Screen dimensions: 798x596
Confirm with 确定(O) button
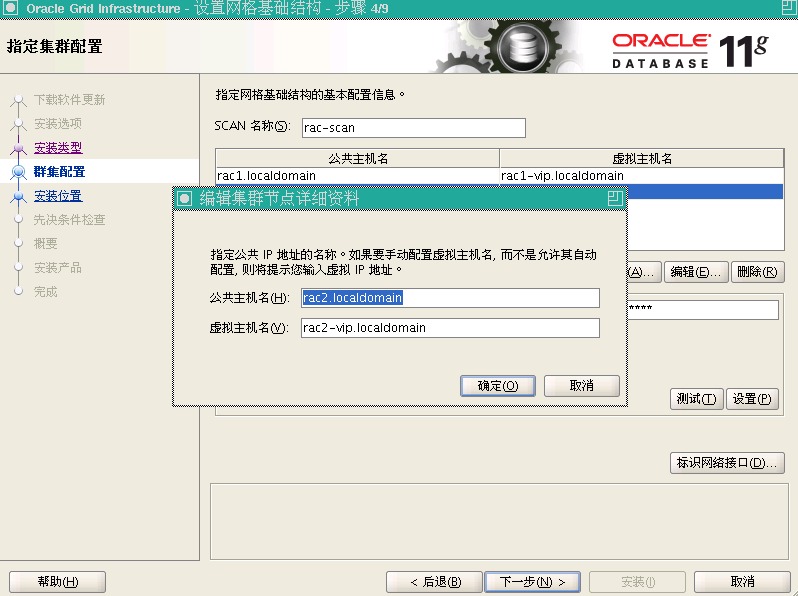click(498, 386)
